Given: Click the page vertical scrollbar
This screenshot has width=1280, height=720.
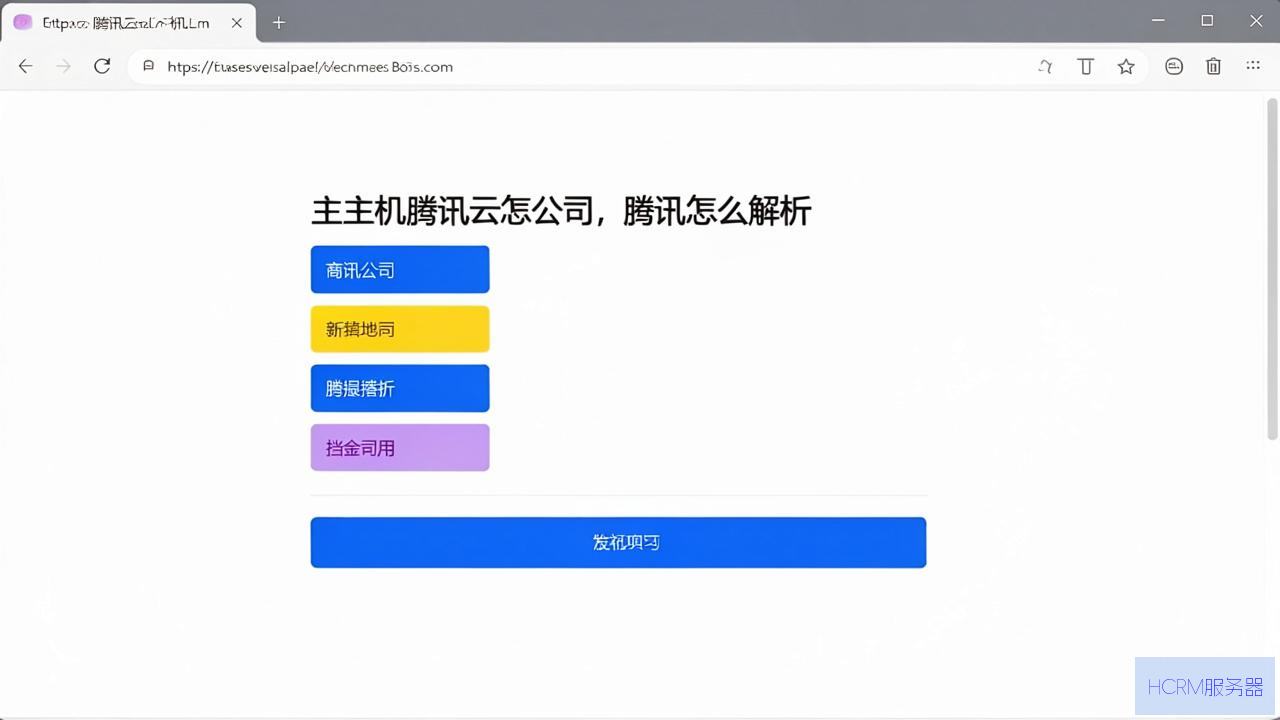Looking at the screenshot, I should [x=1272, y=268].
